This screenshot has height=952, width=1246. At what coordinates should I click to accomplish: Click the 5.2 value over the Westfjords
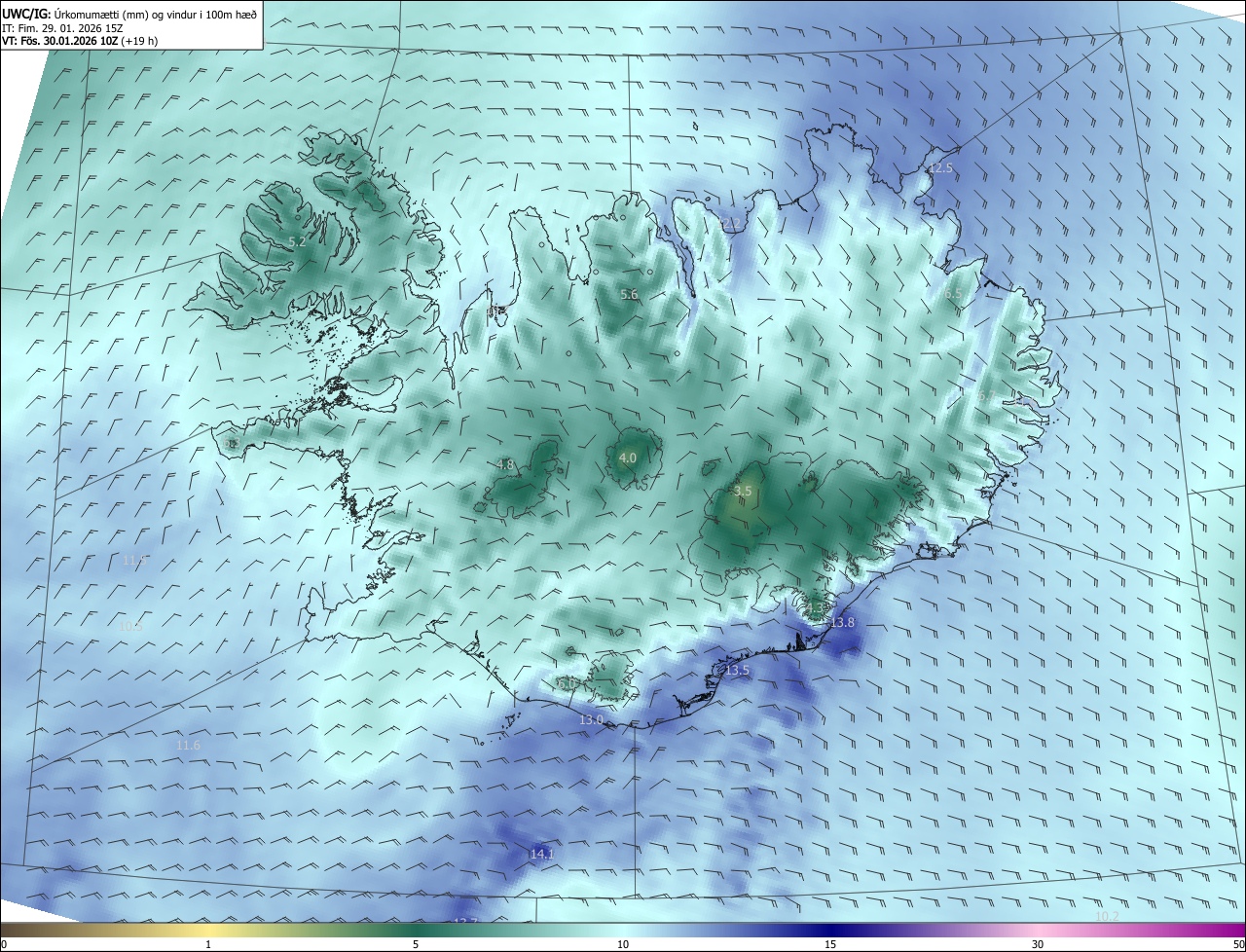(x=297, y=241)
